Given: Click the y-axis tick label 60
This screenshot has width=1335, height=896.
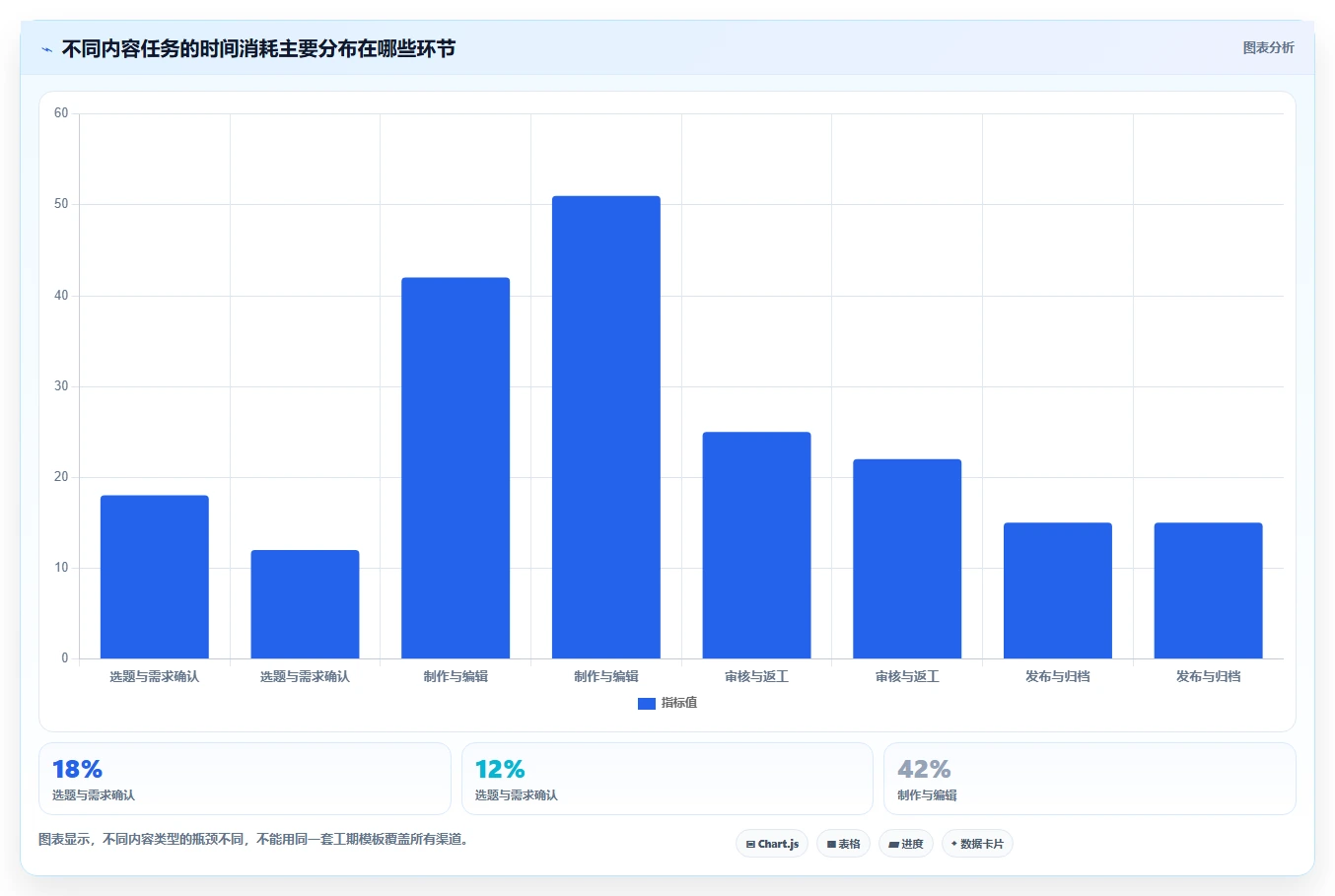Looking at the screenshot, I should pyautogui.click(x=61, y=113).
